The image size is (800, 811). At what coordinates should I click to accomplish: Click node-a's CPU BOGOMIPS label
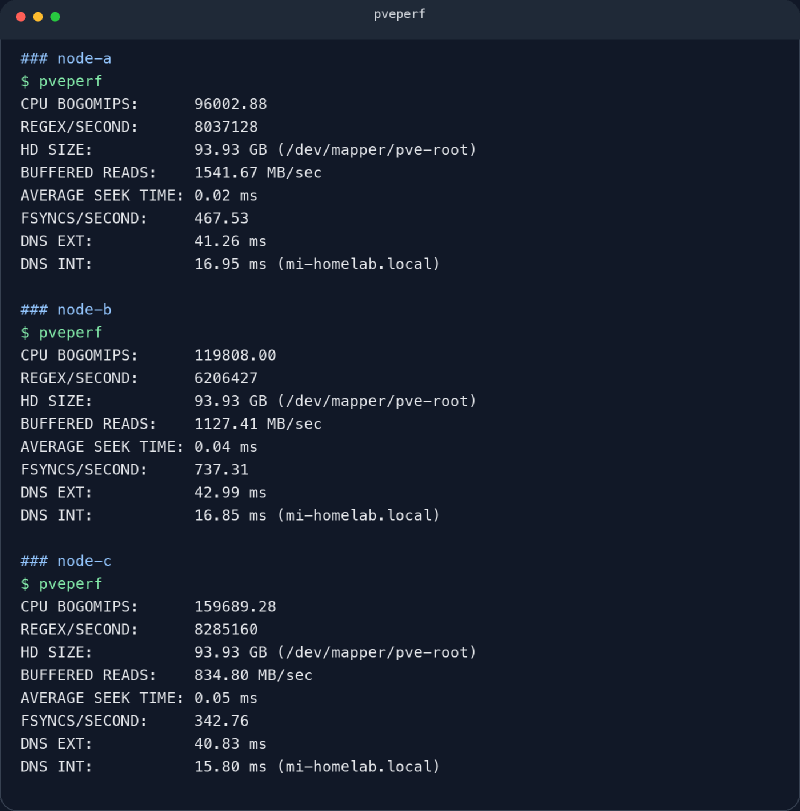[80, 104]
